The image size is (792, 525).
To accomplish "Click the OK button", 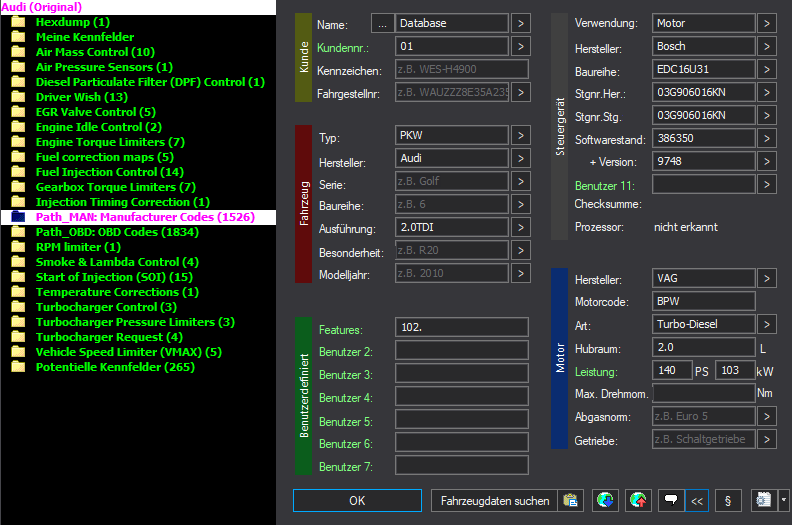I will [x=357, y=501].
